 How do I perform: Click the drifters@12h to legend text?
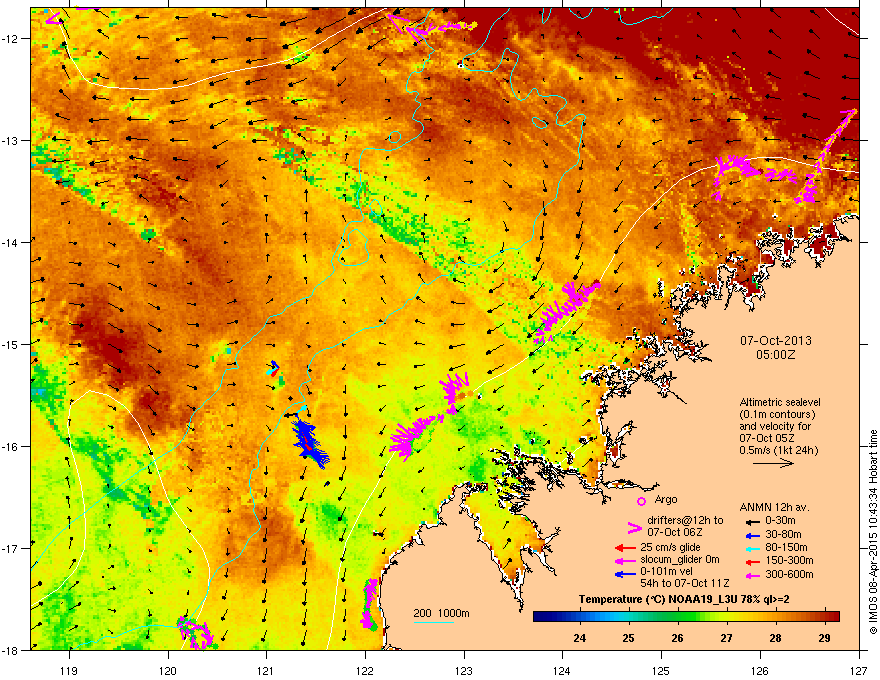click(685, 520)
